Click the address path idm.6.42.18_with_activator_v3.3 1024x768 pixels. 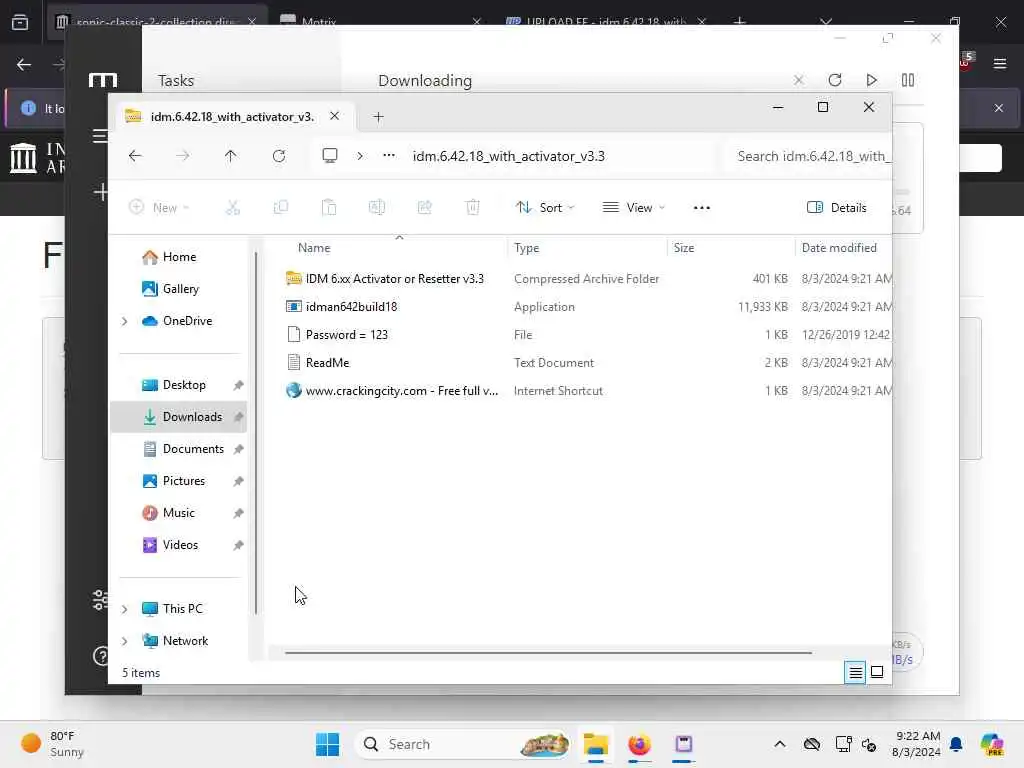coord(508,156)
